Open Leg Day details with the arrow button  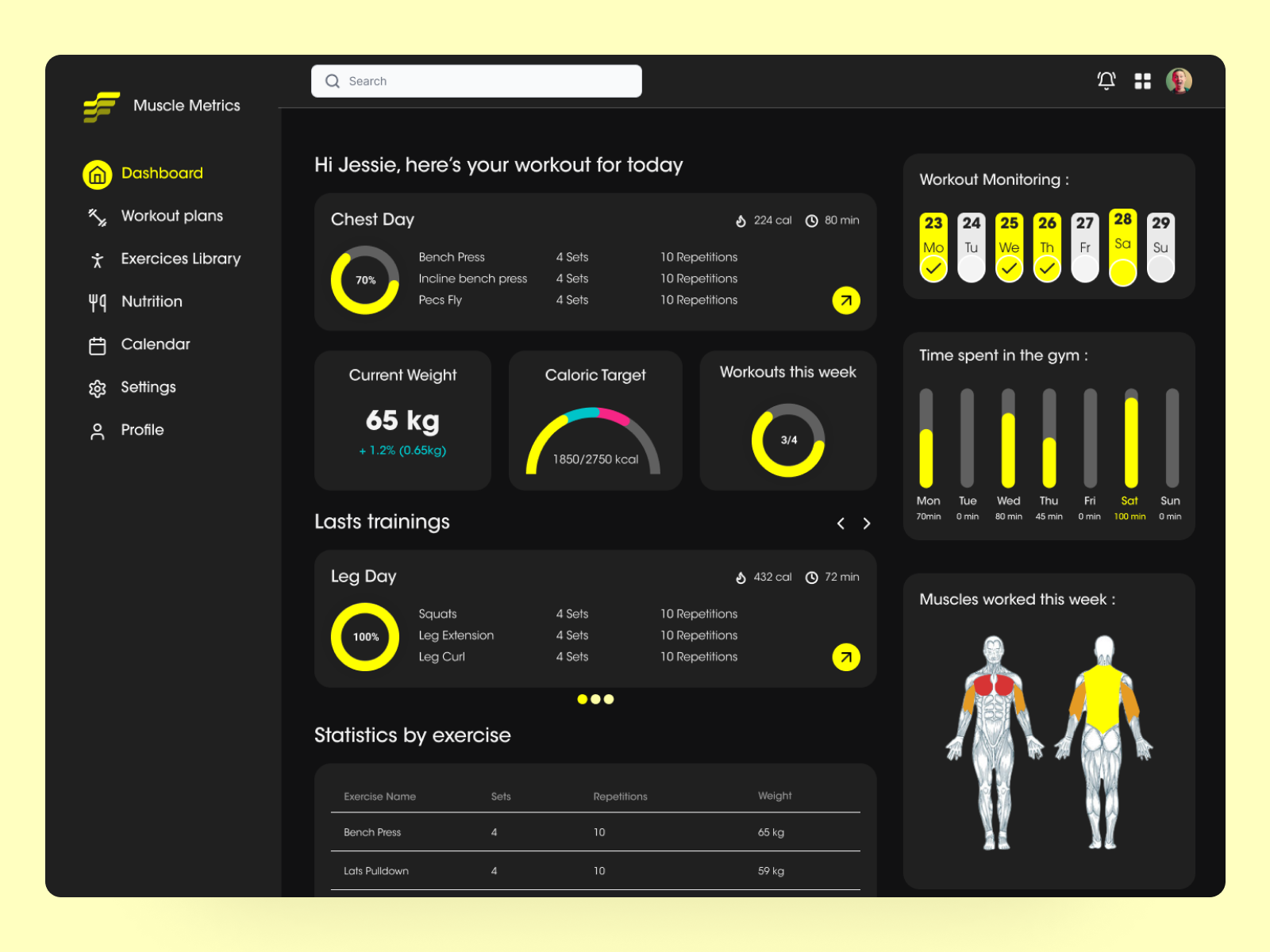tap(846, 657)
